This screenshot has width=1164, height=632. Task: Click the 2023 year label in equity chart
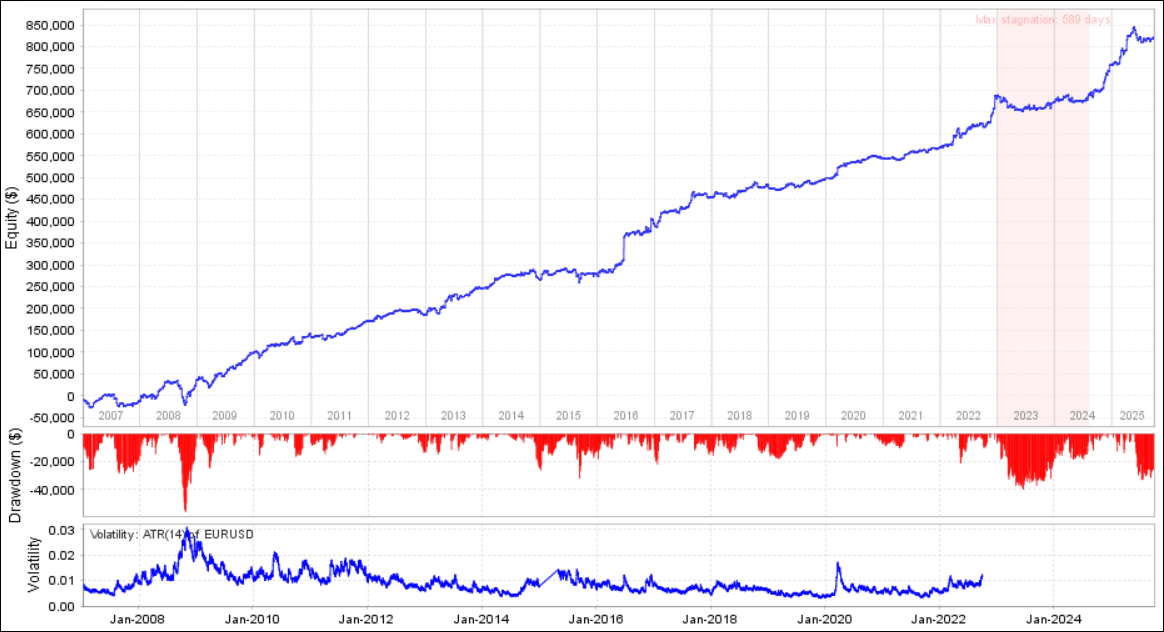[1026, 416]
